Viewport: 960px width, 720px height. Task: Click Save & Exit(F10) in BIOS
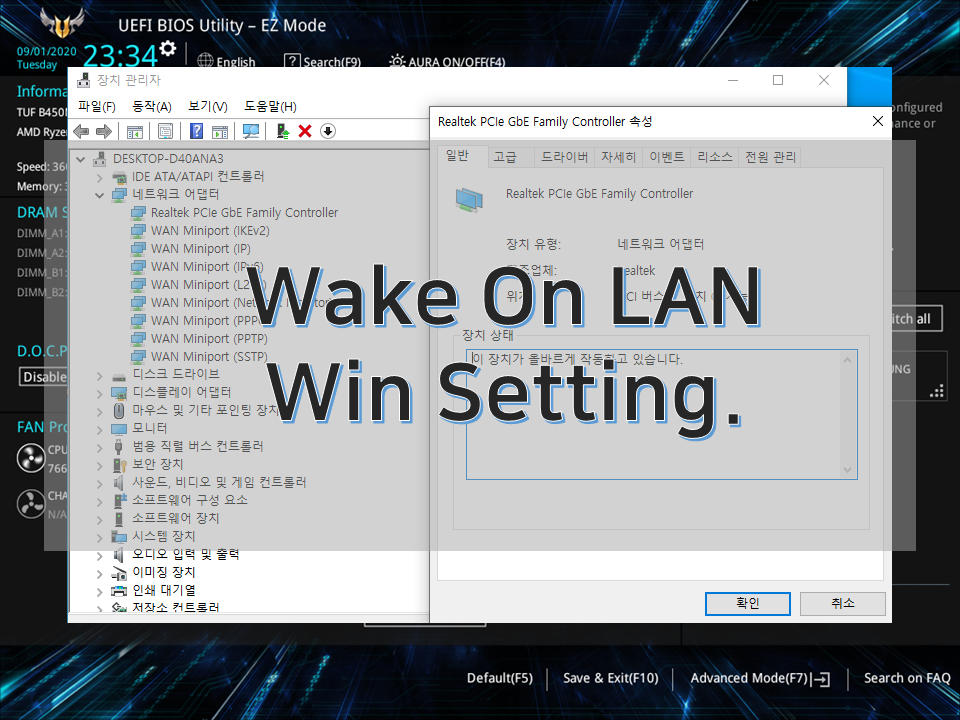(x=610, y=678)
